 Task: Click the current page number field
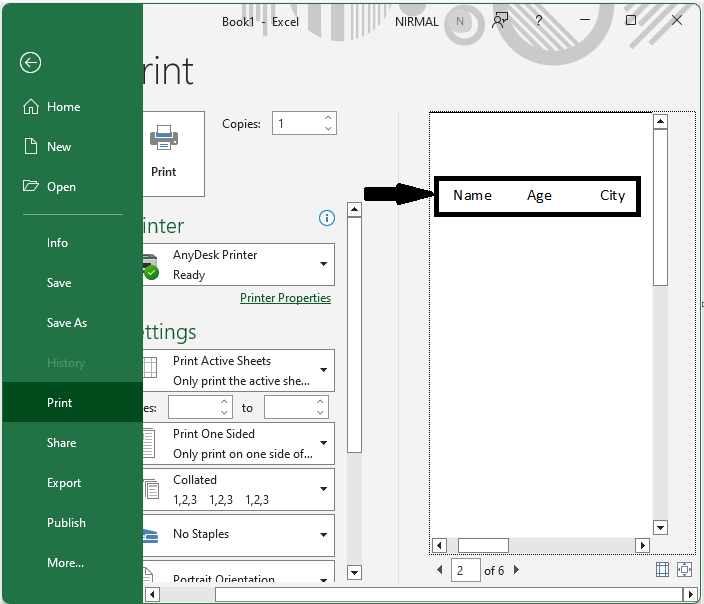click(x=465, y=570)
